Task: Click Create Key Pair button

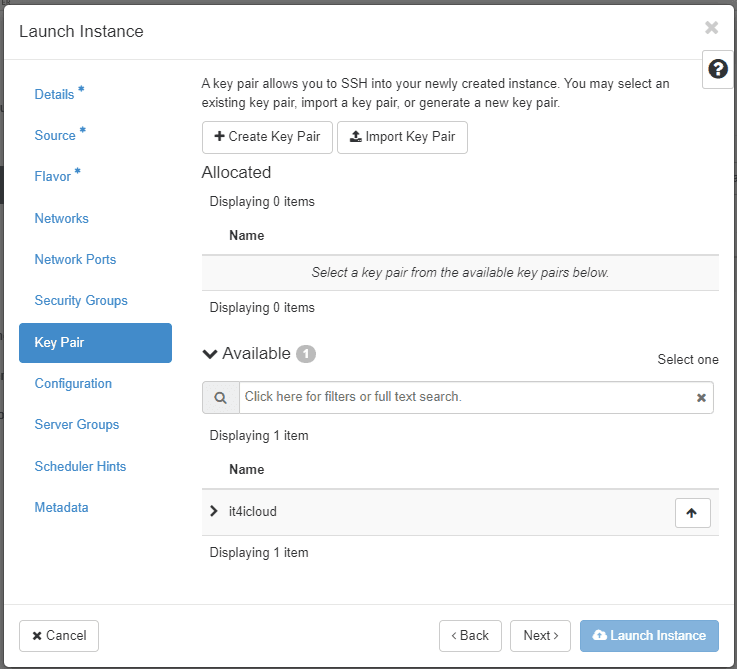Action: [x=267, y=137]
